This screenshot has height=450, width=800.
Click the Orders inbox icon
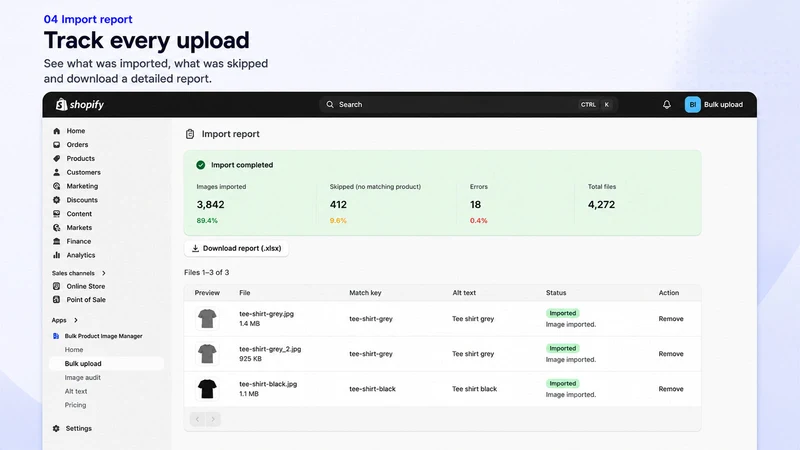pyautogui.click(x=57, y=145)
